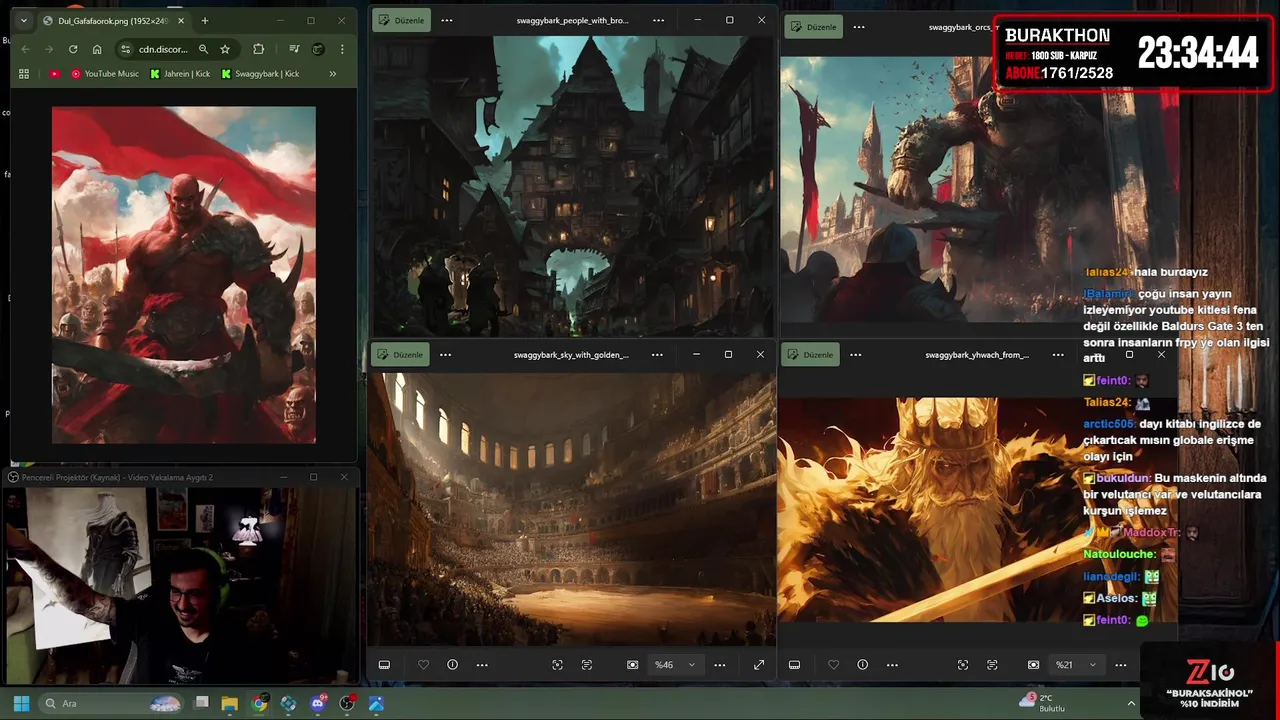Favorite the photo shown at %21 zoom
Viewport: 1280px width, 720px height.
(834, 665)
